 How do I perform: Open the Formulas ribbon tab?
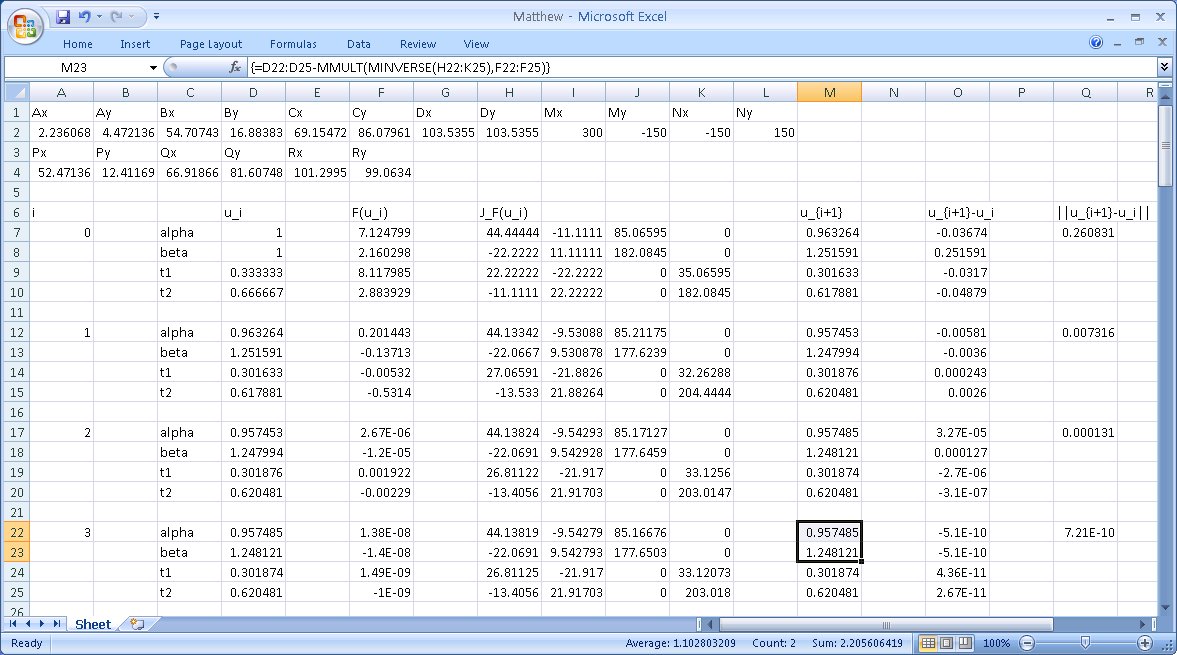point(293,44)
